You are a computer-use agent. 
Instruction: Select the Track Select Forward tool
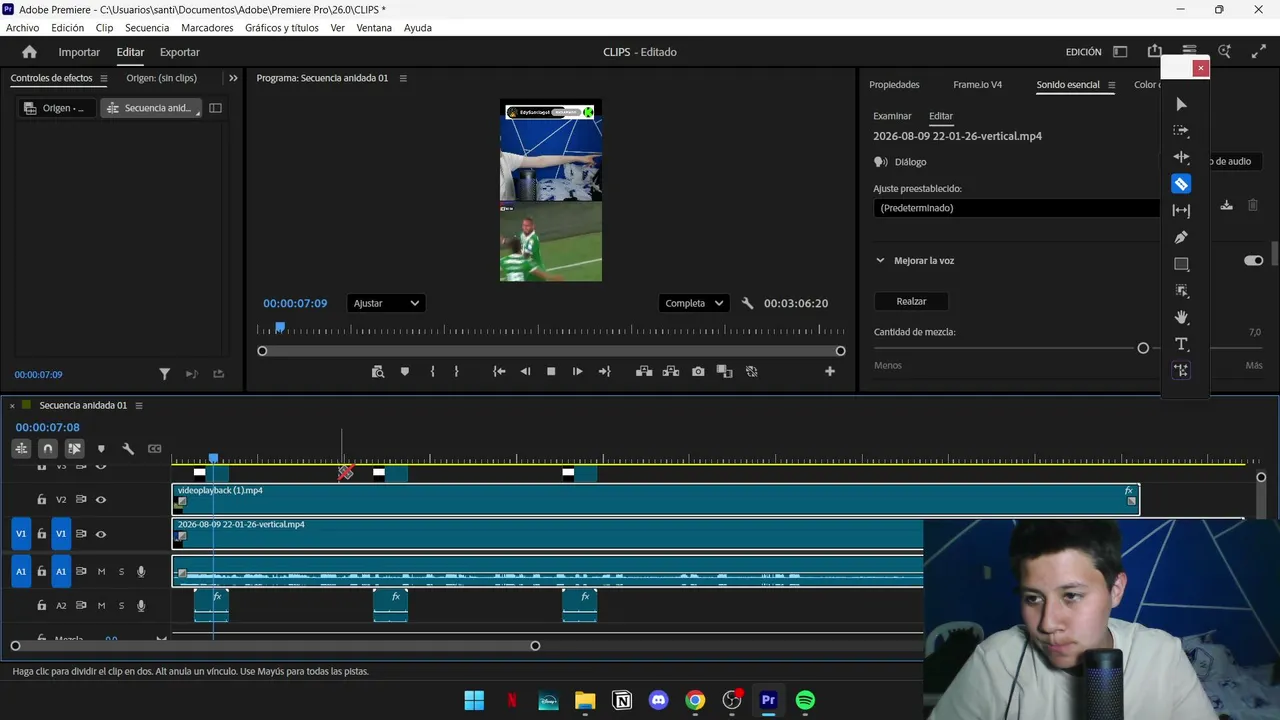coord(1181,131)
